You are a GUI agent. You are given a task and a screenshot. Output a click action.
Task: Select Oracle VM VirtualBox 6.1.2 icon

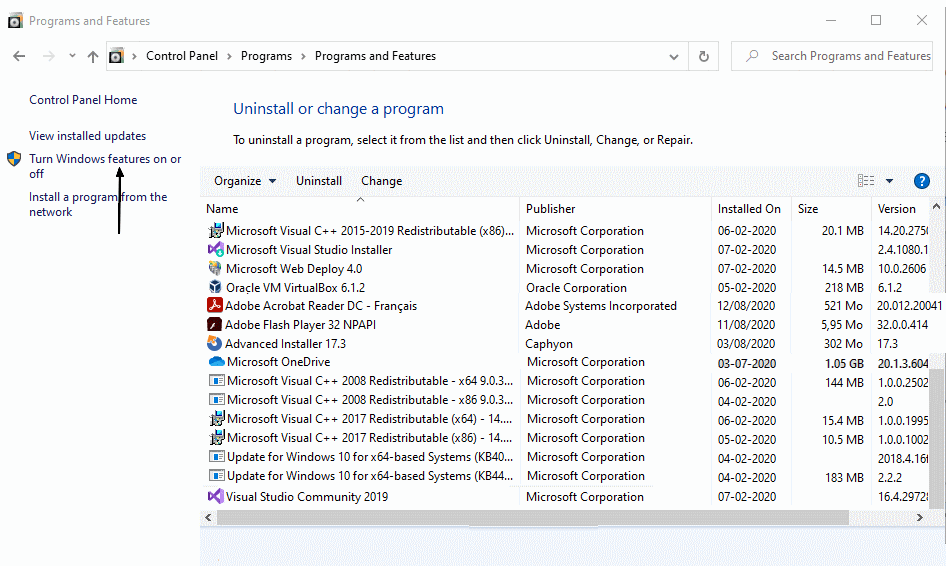click(x=215, y=287)
